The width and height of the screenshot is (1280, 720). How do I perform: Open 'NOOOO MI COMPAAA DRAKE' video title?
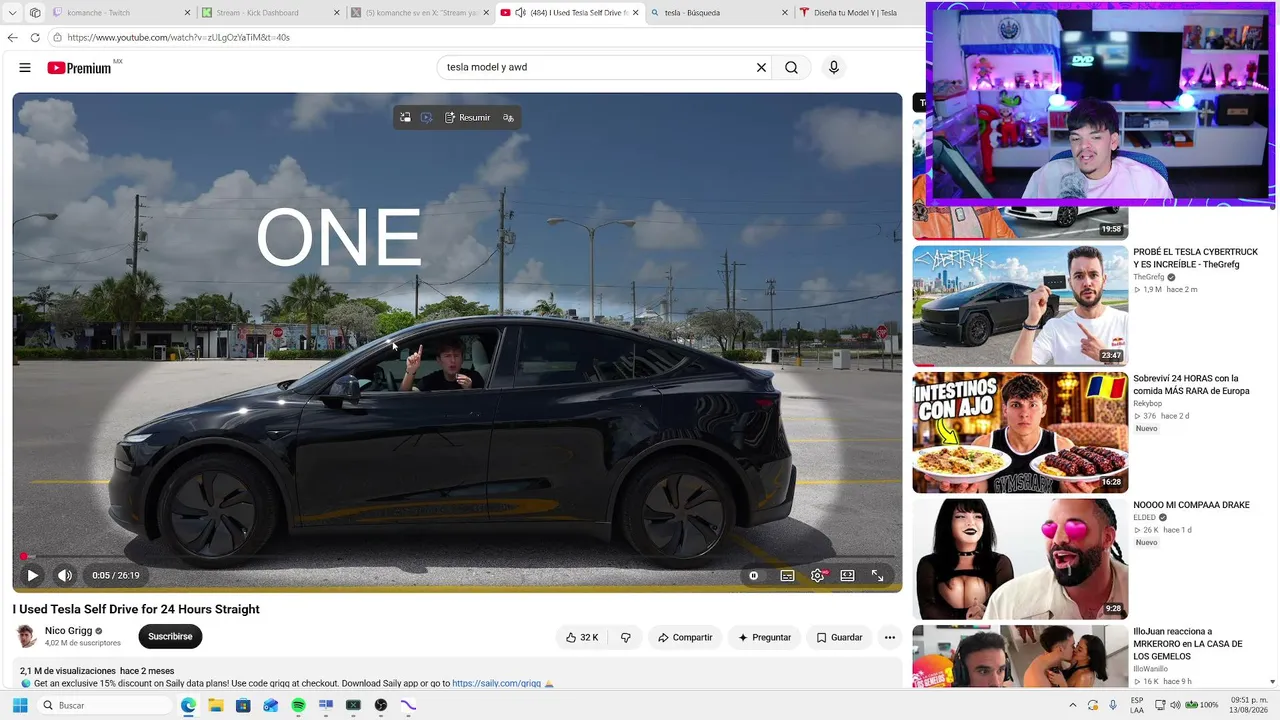[1191, 505]
